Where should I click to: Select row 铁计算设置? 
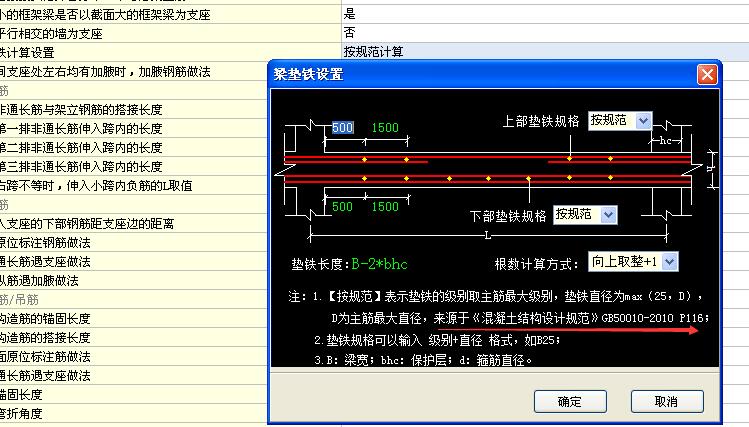click(171, 53)
